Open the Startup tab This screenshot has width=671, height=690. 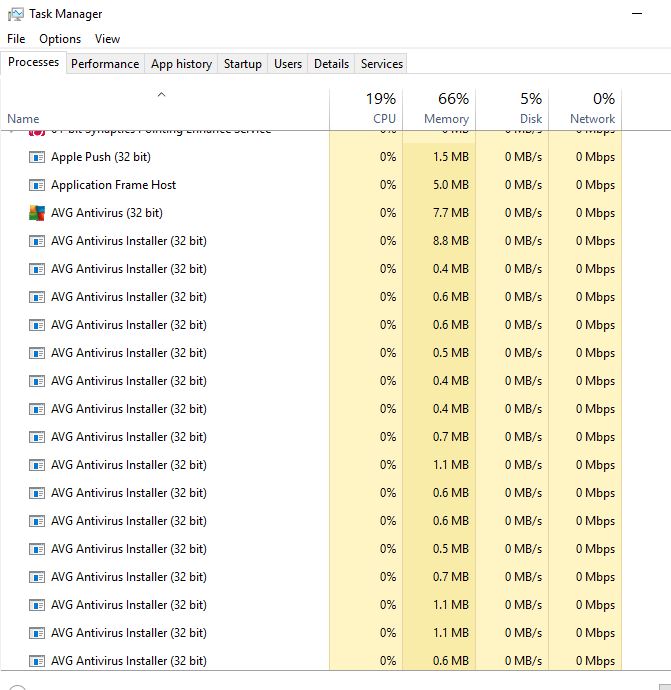(242, 64)
